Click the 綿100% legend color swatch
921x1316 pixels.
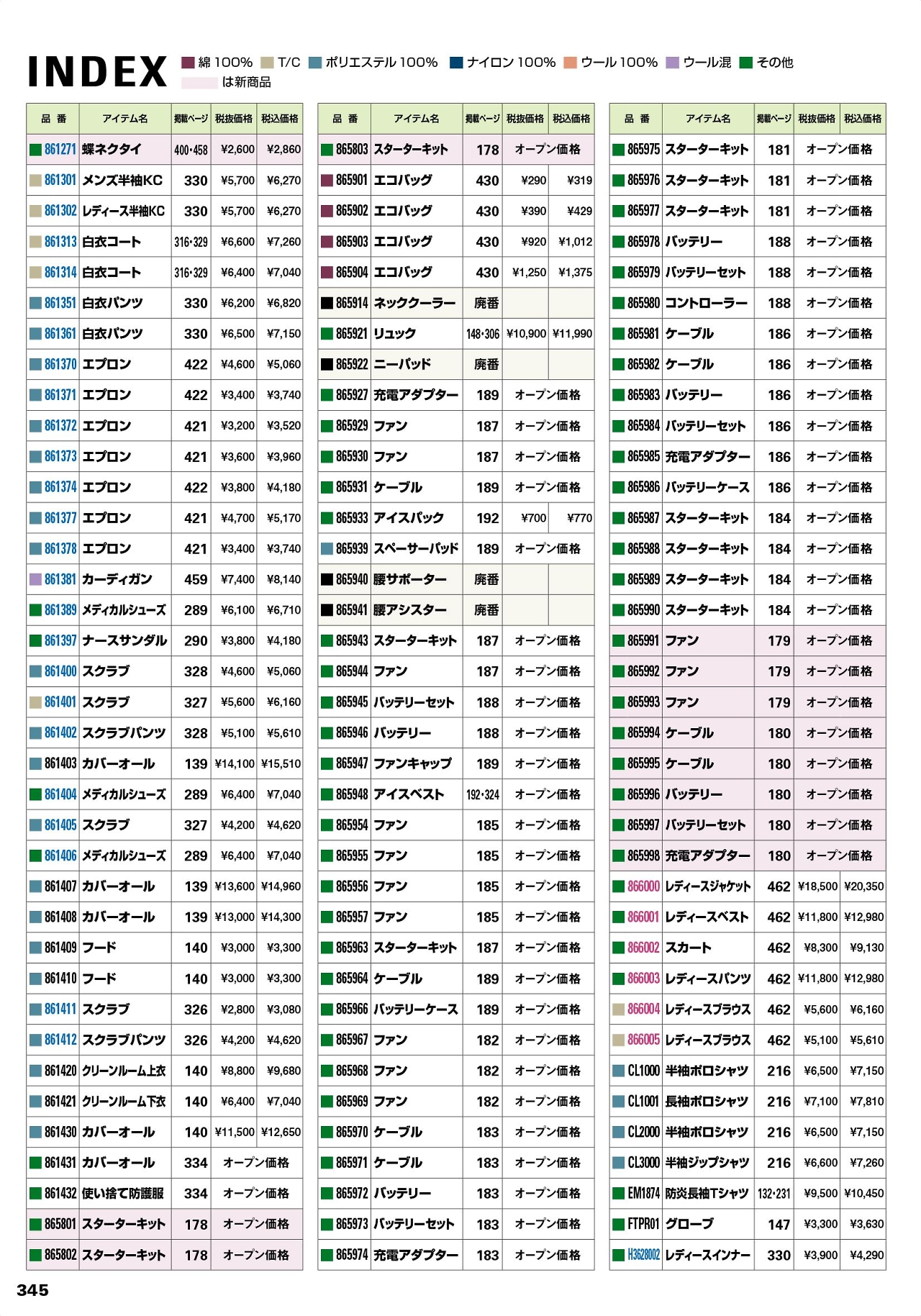[x=188, y=63]
